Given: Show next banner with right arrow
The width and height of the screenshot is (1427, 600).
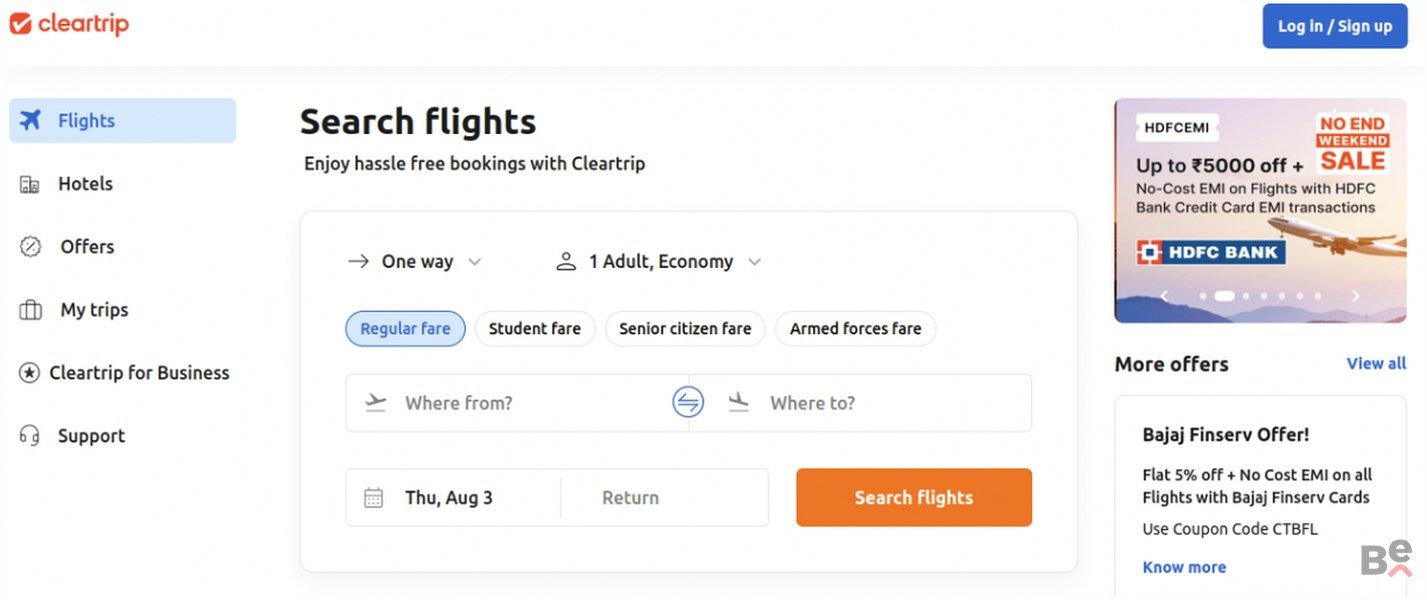Looking at the screenshot, I should pyautogui.click(x=1356, y=296).
